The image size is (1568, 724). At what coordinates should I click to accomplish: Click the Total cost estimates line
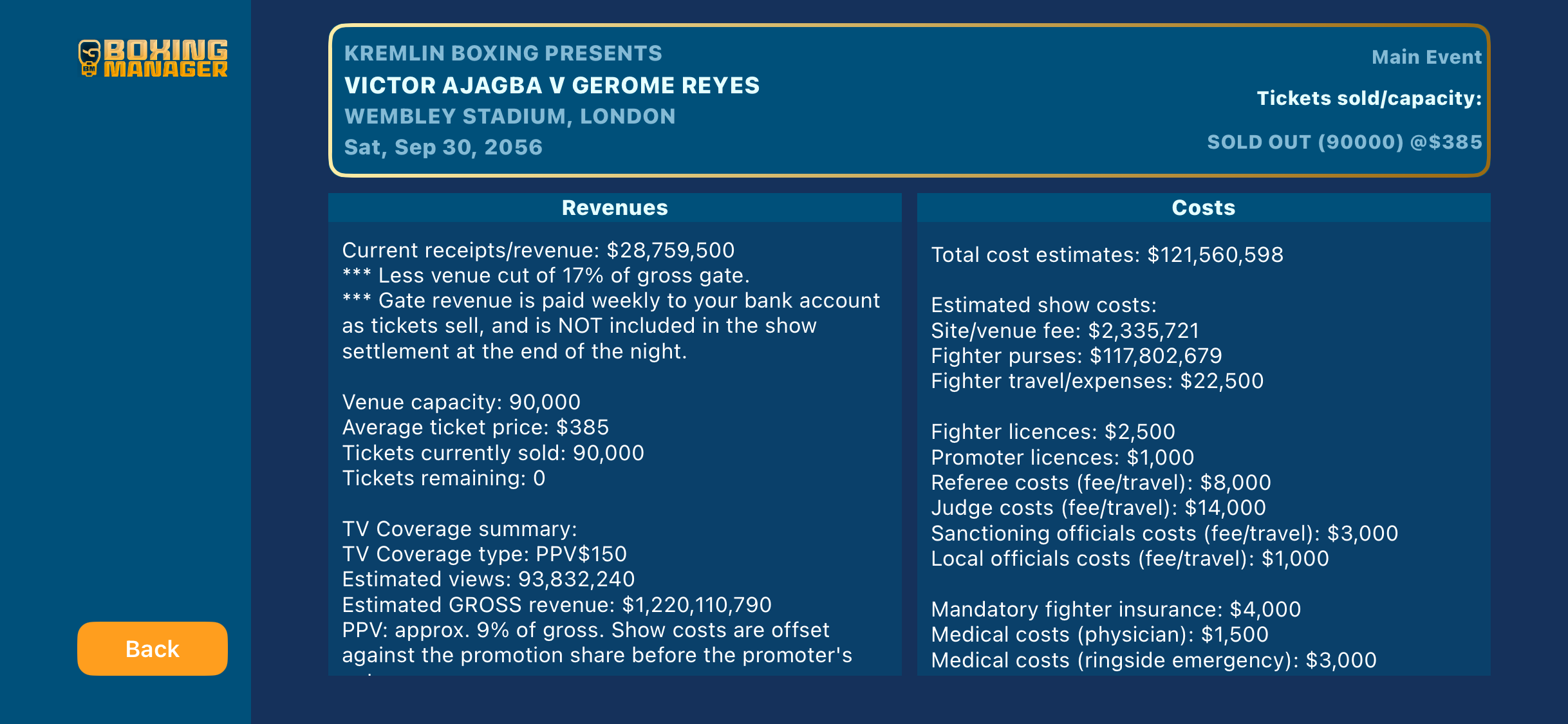click(1107, 255)
